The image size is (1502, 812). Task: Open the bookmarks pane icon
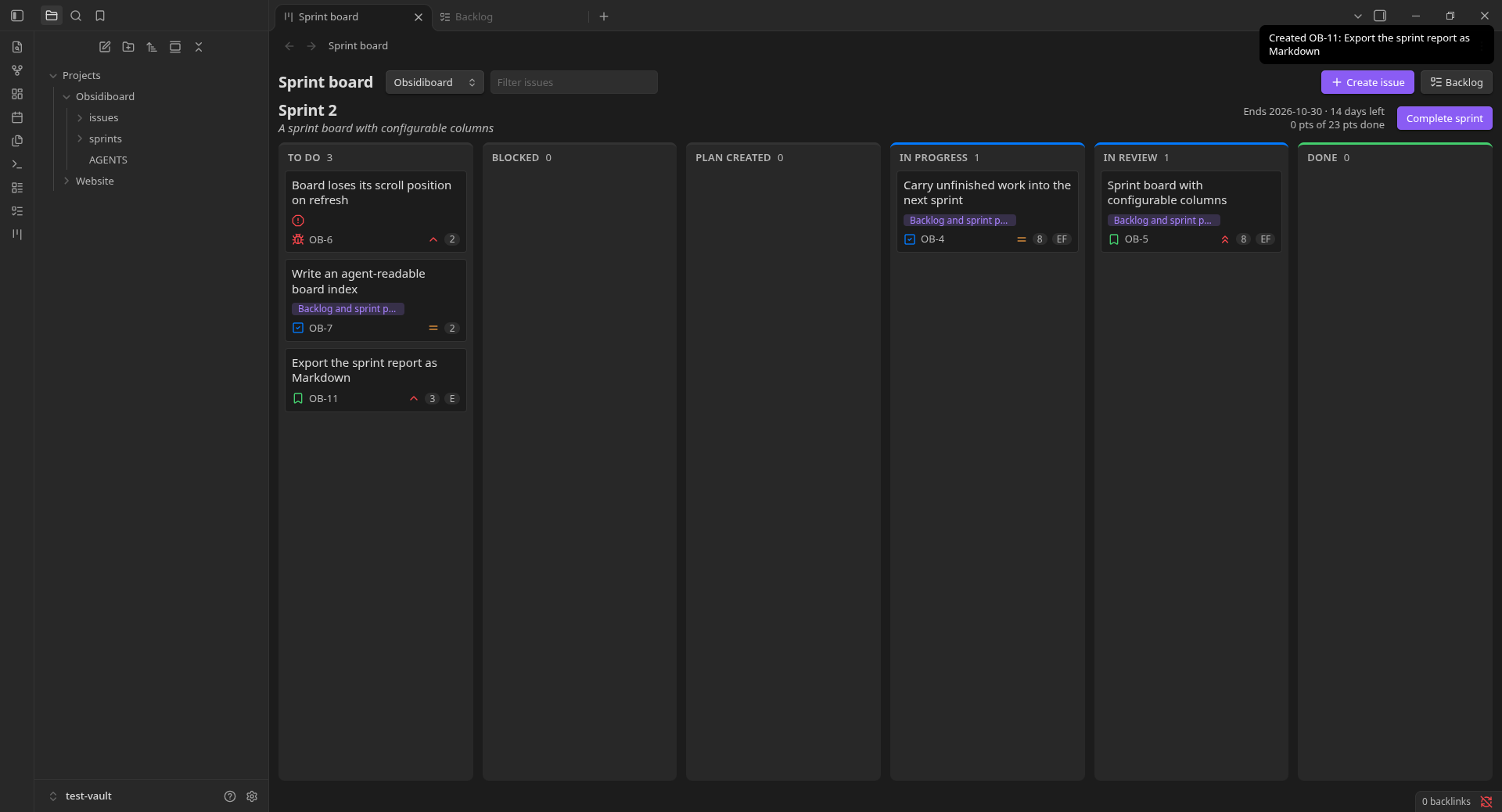[x=100, y=16]
